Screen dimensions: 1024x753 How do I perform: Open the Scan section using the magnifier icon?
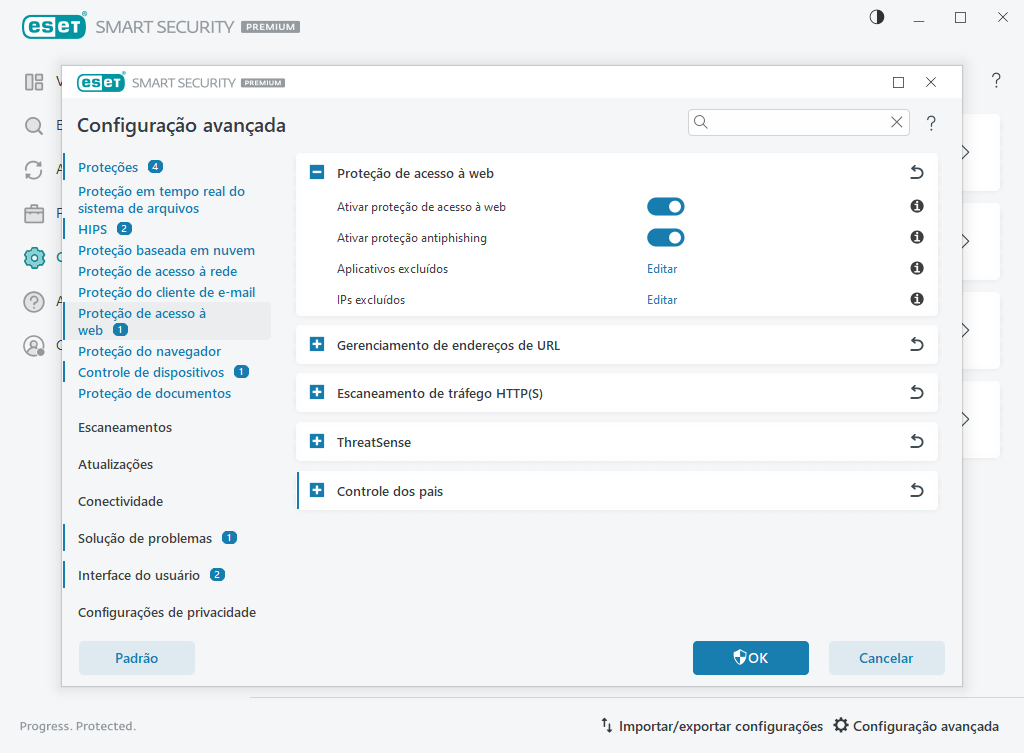coord(33,125)
